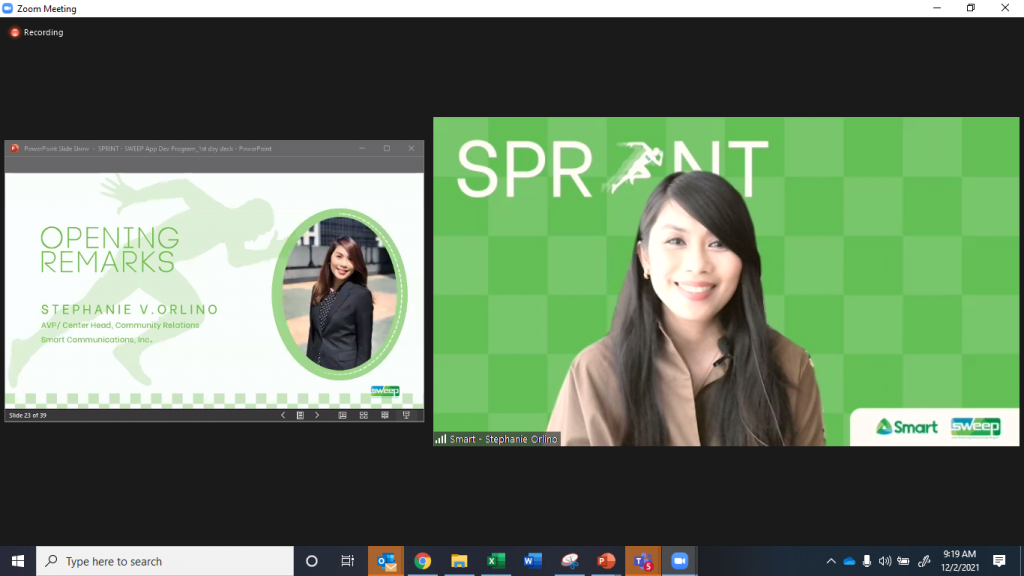1024x576 pixels.
Task: Open Excel from the taskbar
Action: coord(496,561)
